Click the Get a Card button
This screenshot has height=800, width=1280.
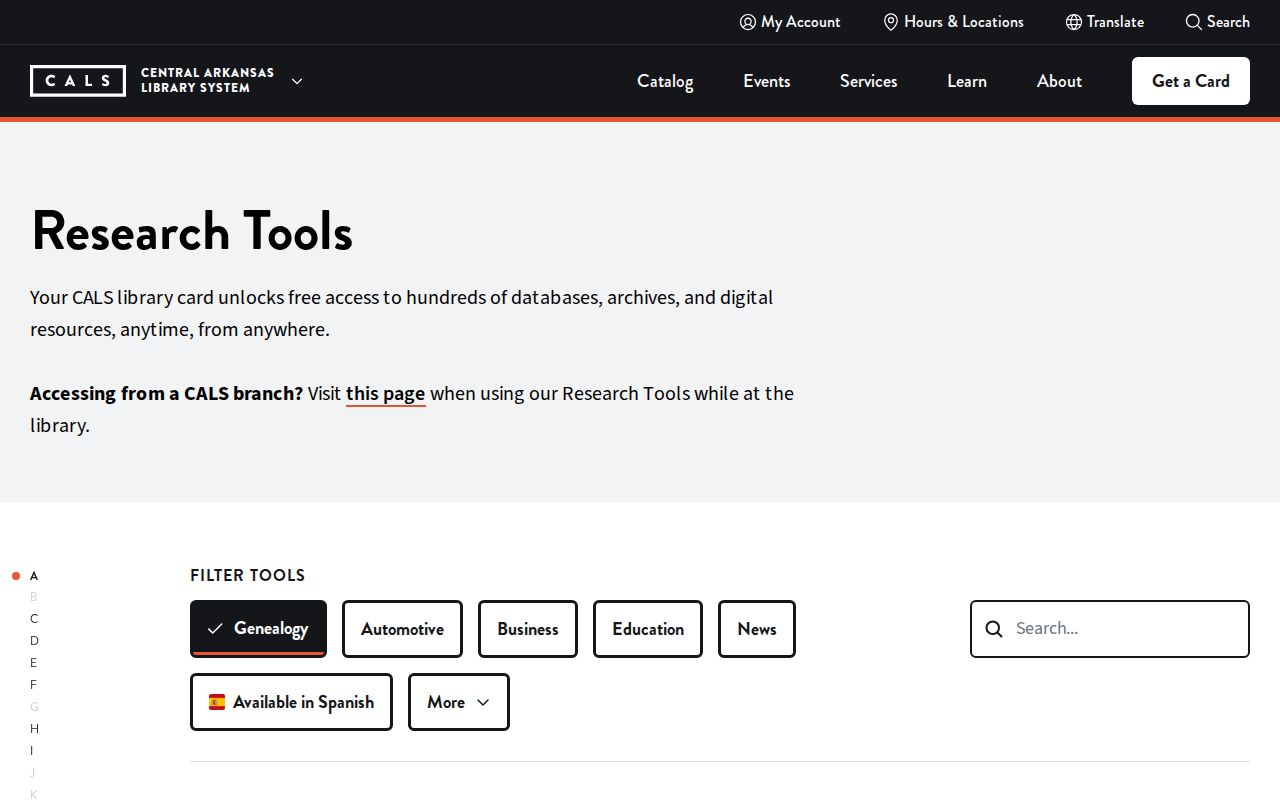click(x=1191, y=81)
